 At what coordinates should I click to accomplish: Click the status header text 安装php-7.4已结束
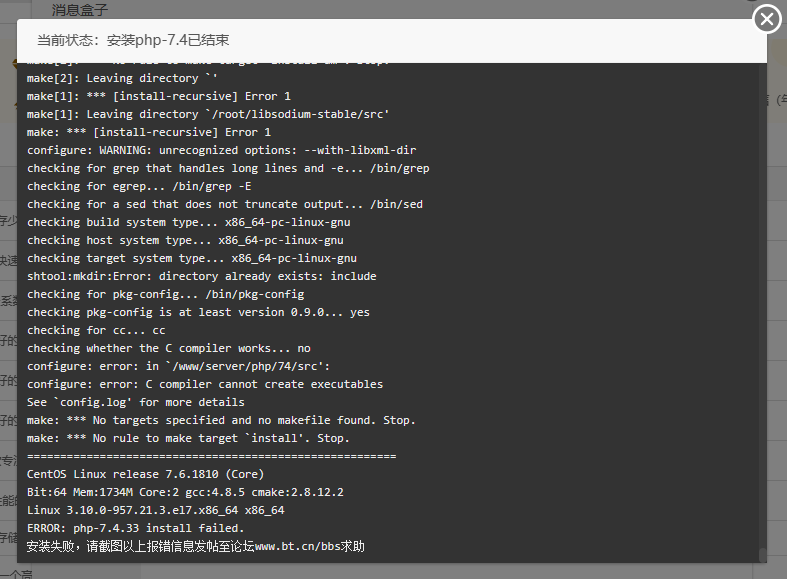(168, 40)
